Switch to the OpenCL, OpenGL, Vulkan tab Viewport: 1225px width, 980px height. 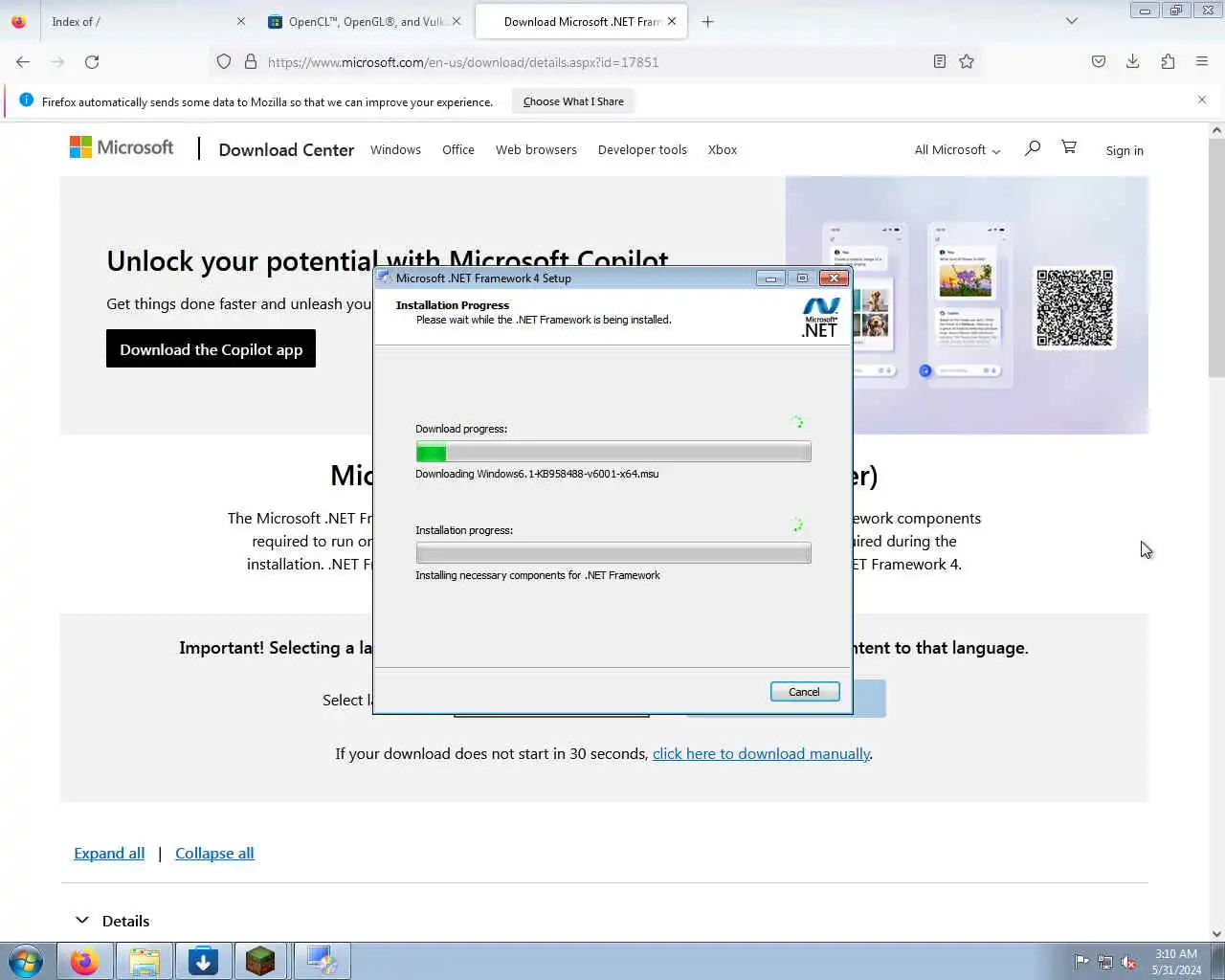click(364, 21)
